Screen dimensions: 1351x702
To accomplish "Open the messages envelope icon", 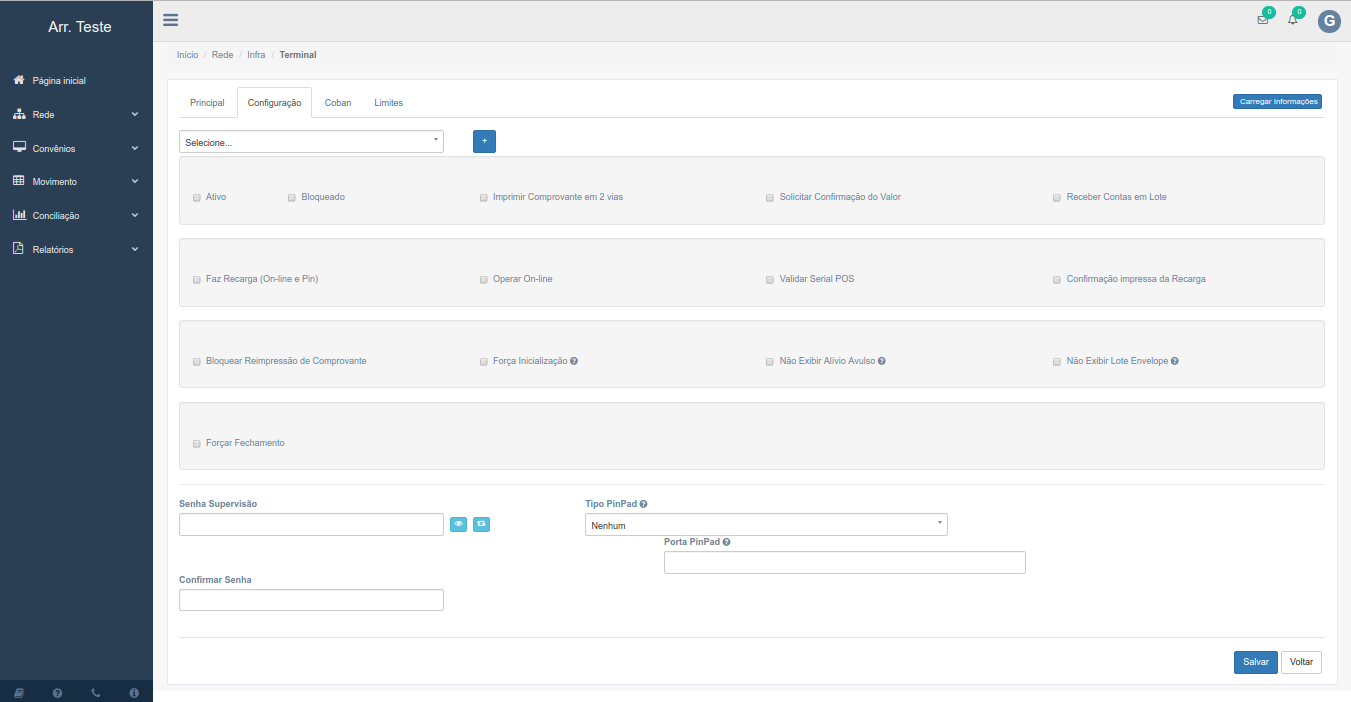I will [1262, 20].
